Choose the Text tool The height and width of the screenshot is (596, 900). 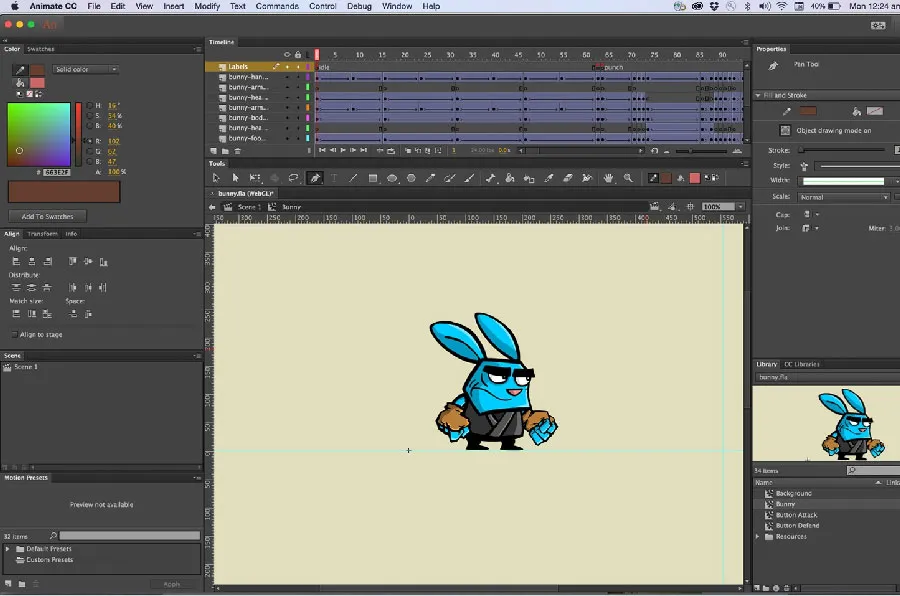click(332, 177)
